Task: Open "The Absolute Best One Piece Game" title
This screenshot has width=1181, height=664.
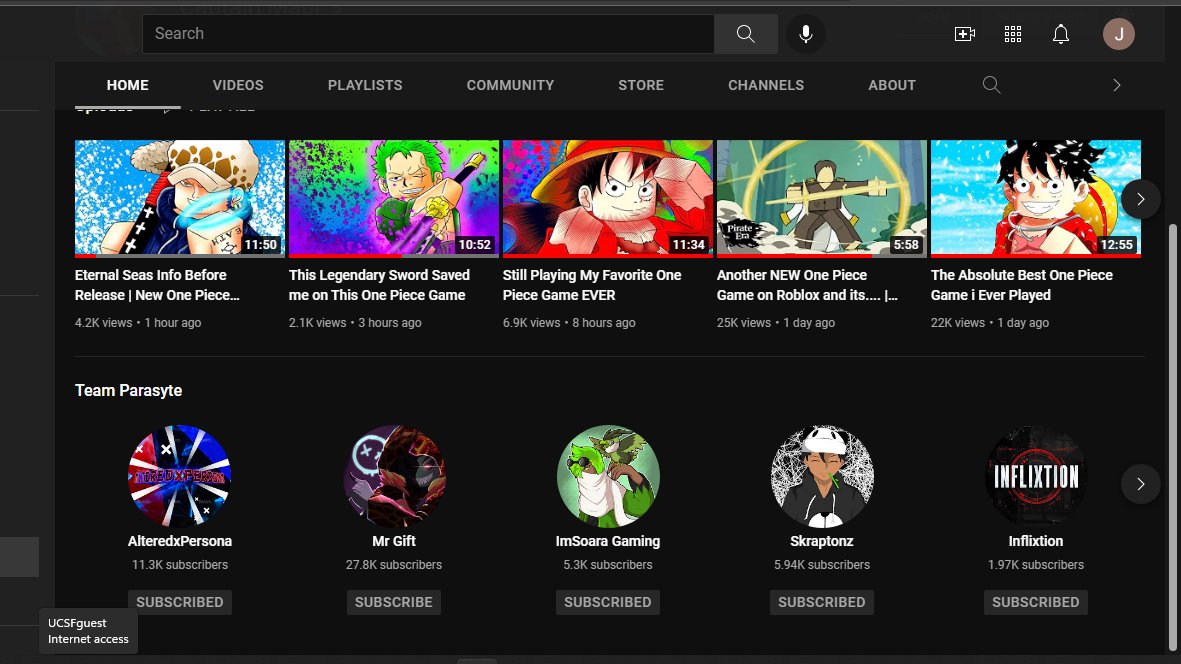Action: point(1022,285)
